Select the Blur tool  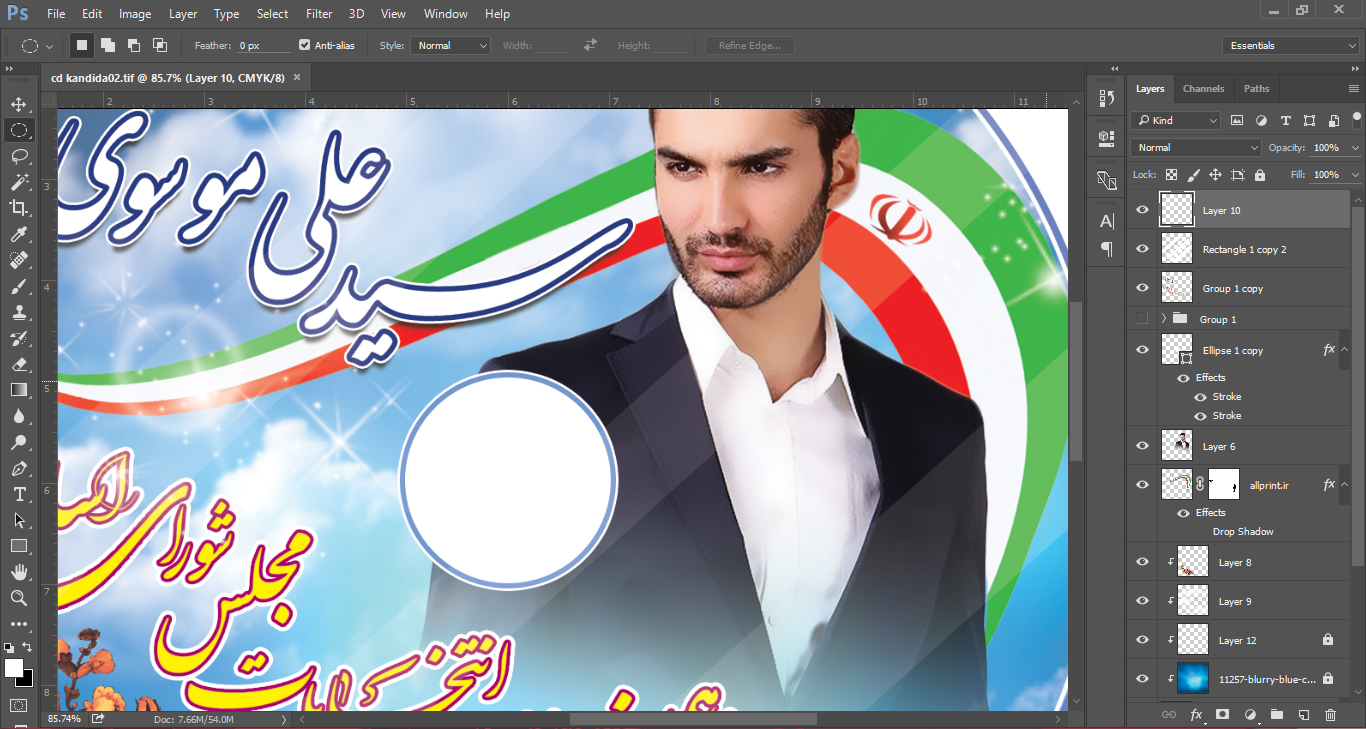tap(19, 416)
